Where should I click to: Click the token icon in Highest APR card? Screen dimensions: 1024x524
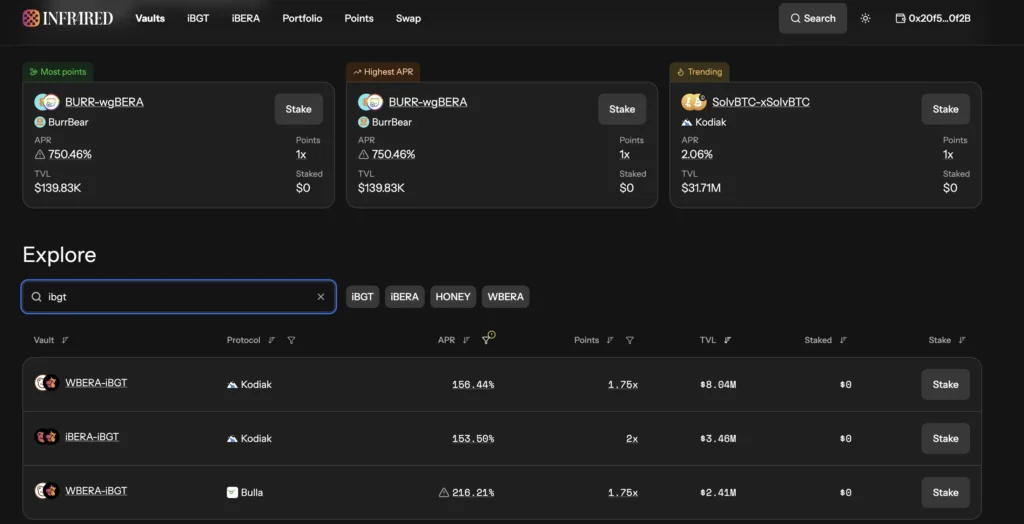coord(370,102)
